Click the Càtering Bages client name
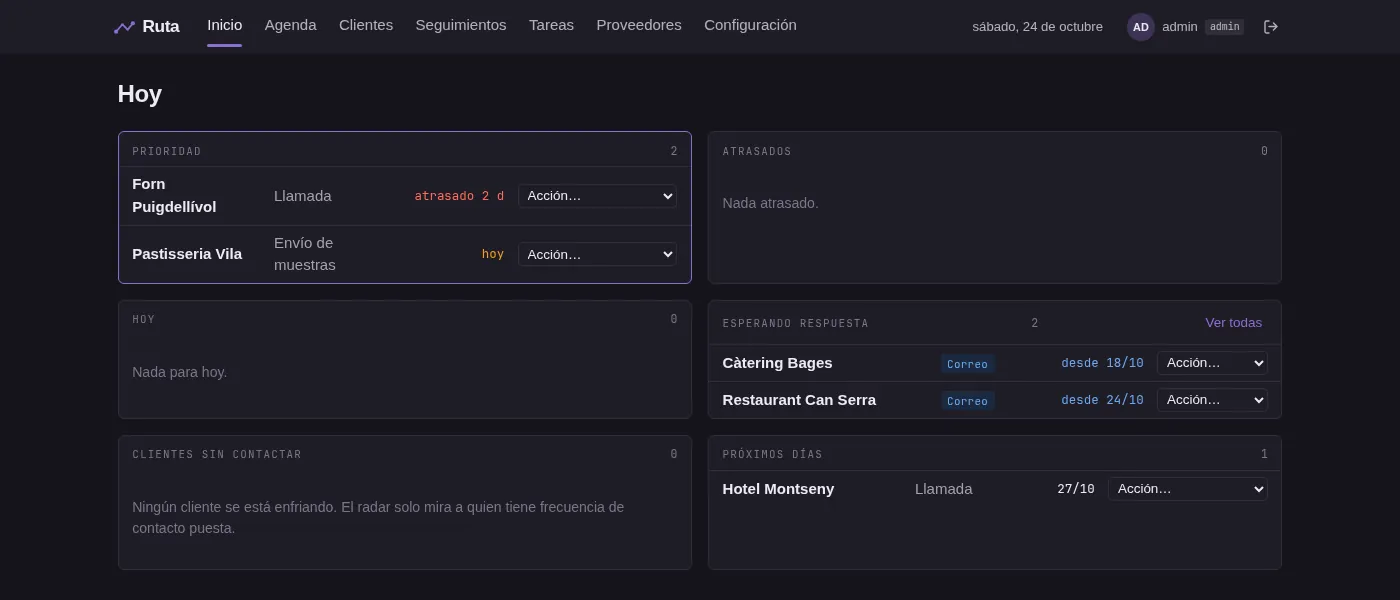 777,363
